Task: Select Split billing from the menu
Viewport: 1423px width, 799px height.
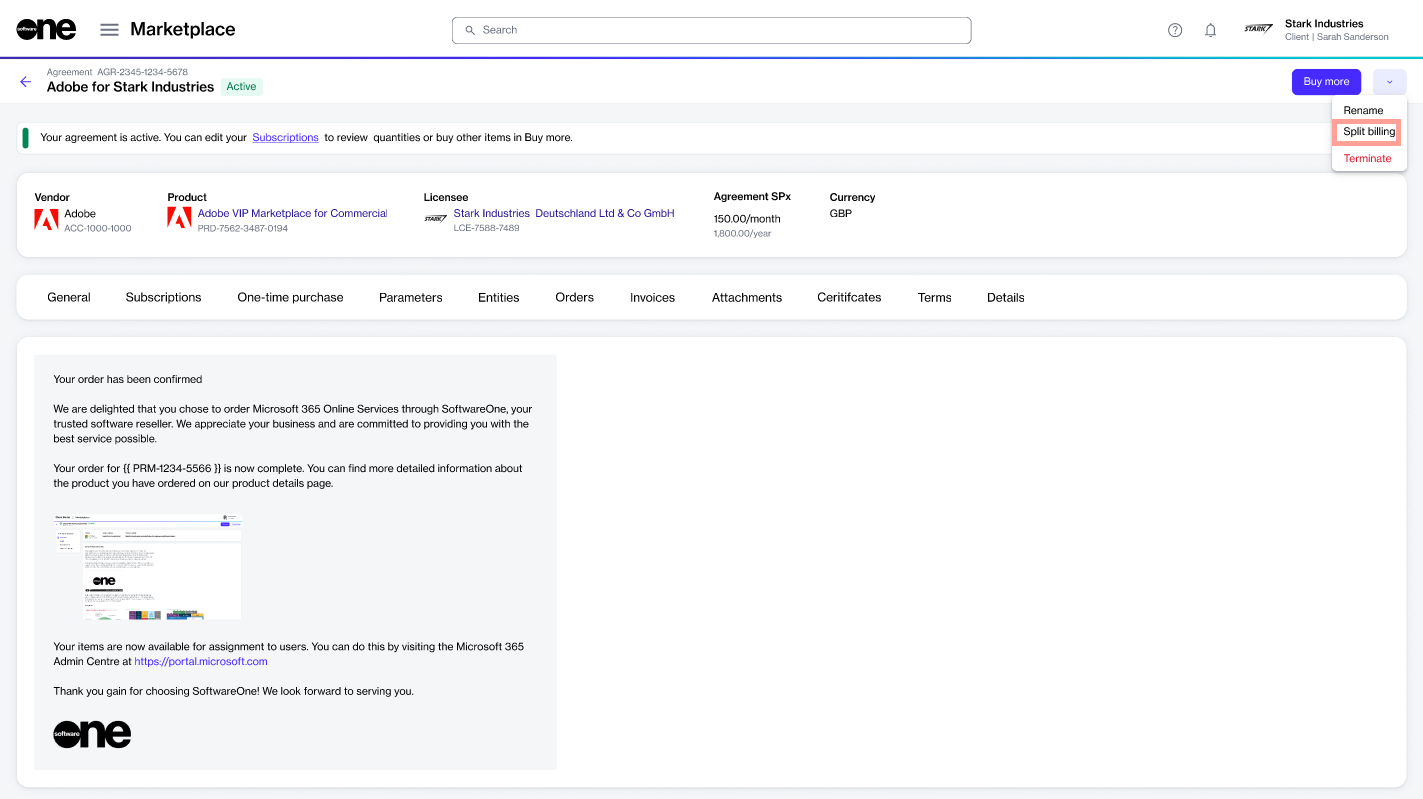Action: (x=1368, y=132)
